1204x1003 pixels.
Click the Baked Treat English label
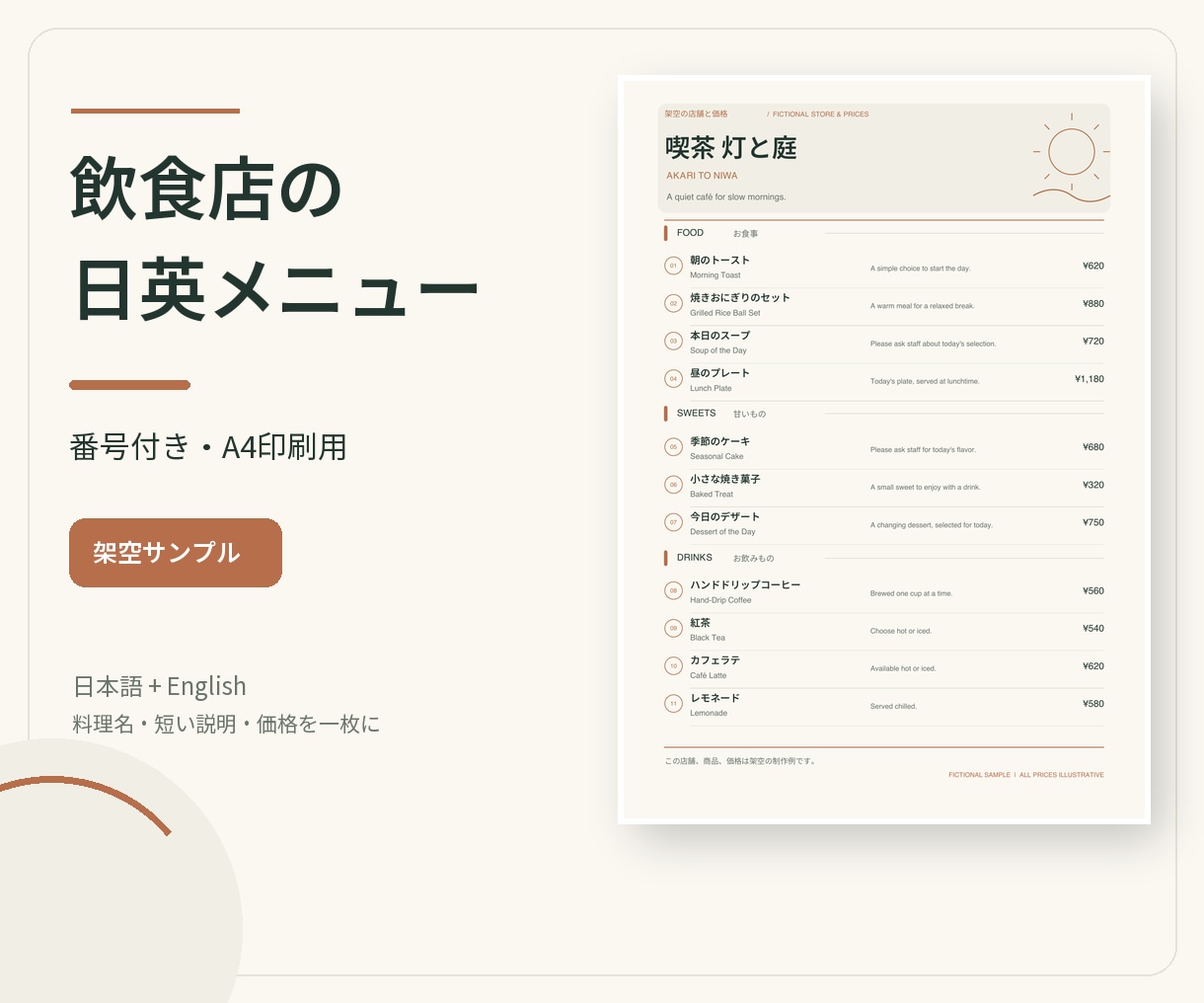point(712,495)
